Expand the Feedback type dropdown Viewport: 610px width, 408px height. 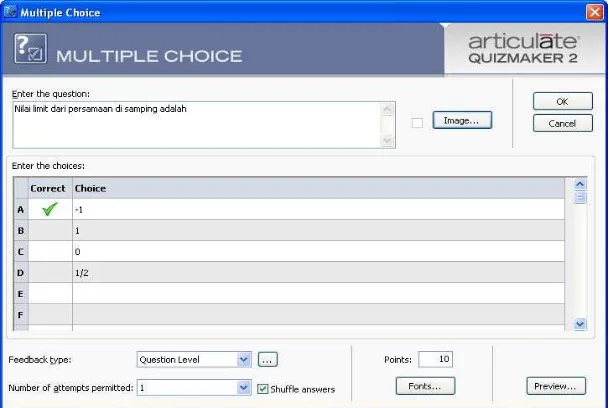[244, 360]
